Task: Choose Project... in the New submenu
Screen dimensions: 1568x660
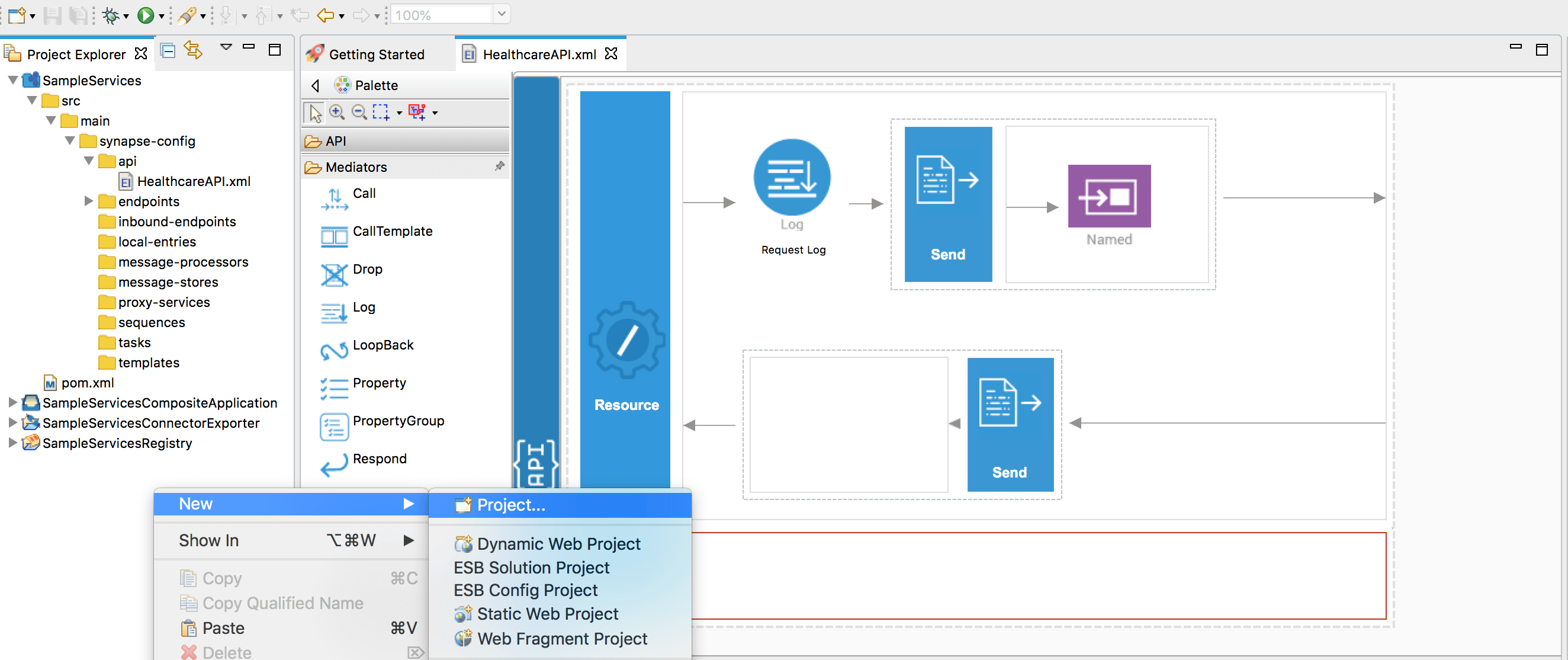Action: tap(560, 505)
